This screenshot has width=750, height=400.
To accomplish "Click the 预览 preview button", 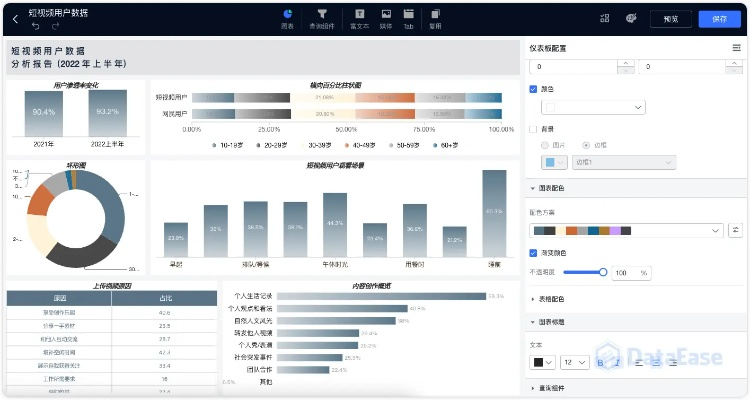I will coord(670,18).
